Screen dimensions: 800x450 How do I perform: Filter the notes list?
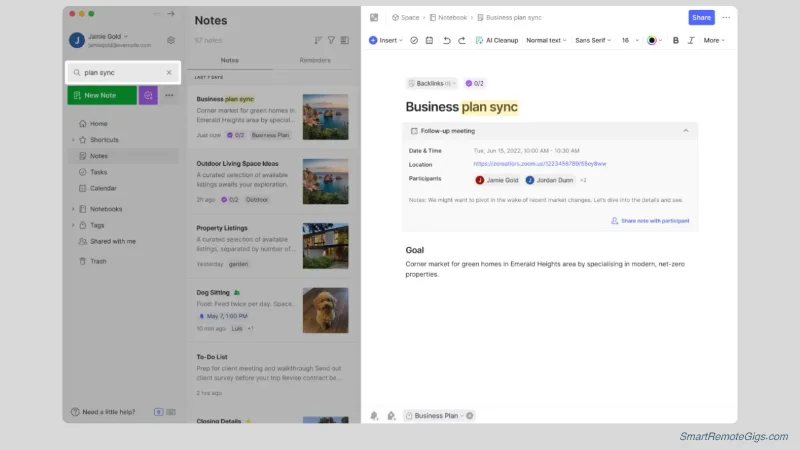[x=331, y=40]
